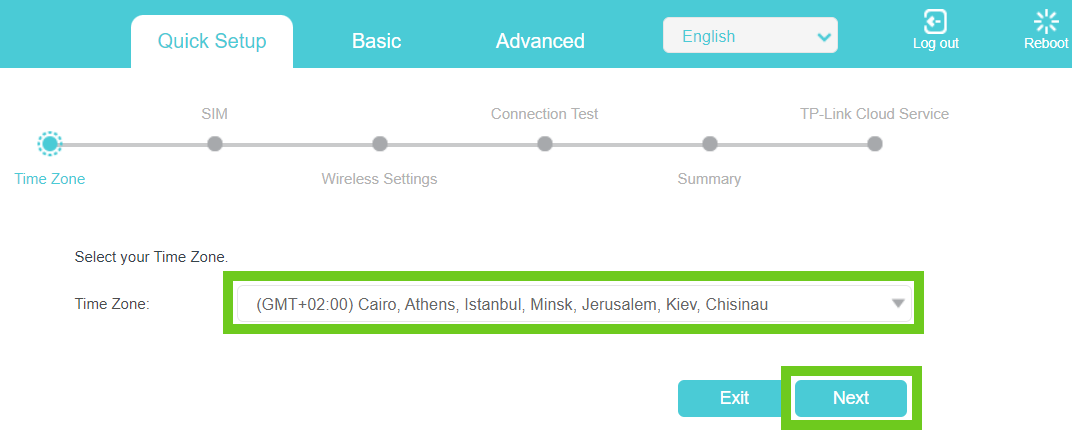Open the Quick Setup tab

point(212,41)
